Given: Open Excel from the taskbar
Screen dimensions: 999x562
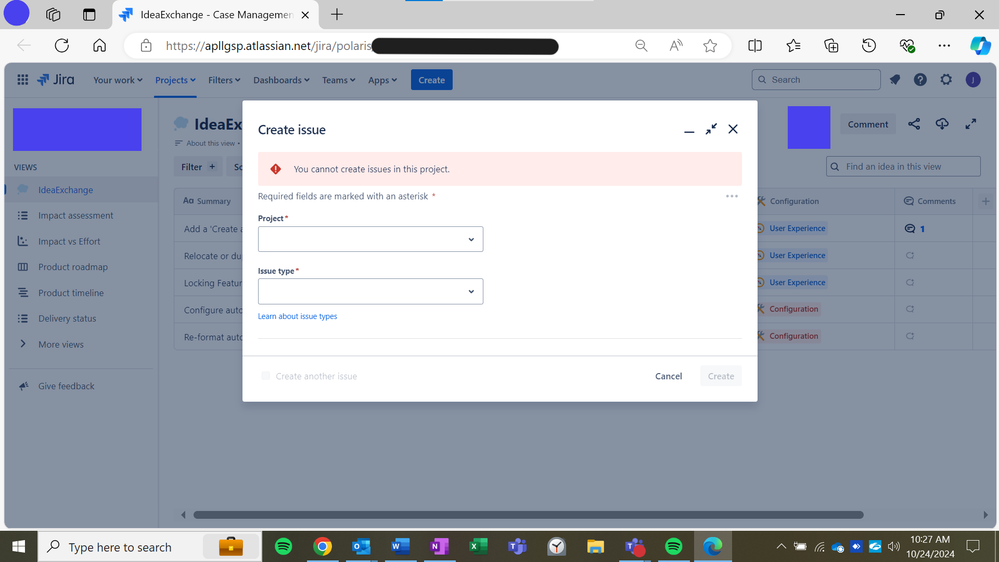Looking at the screenshot, I should click(478, 547).
